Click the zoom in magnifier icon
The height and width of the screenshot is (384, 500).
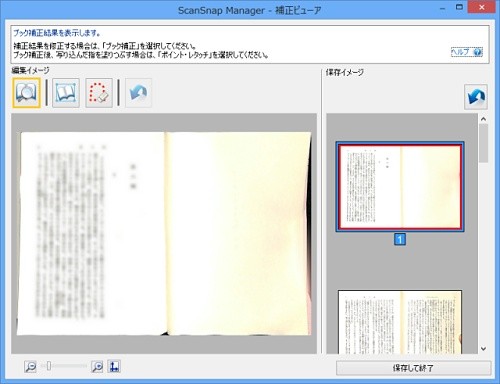click(x=97, y=367)
